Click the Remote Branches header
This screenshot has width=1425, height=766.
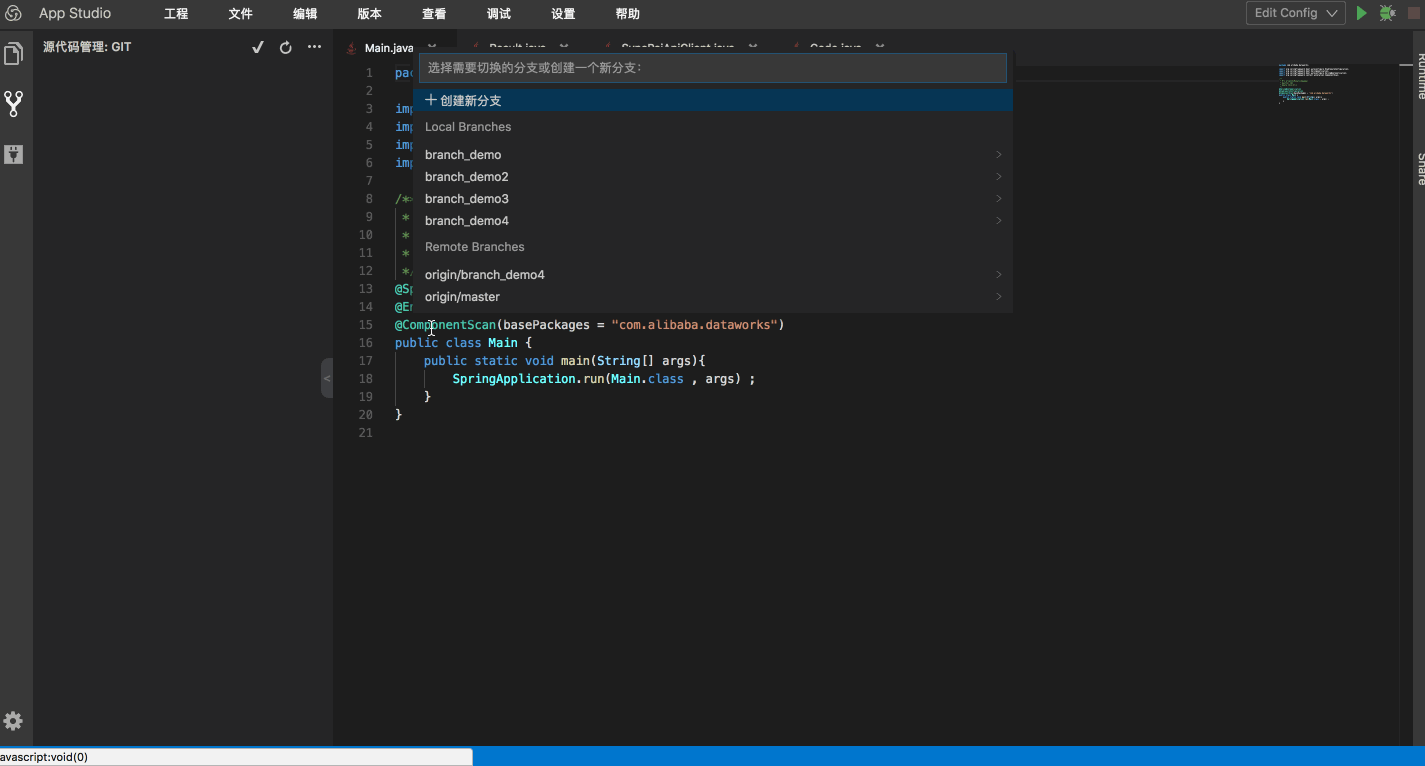coord(475,247)
